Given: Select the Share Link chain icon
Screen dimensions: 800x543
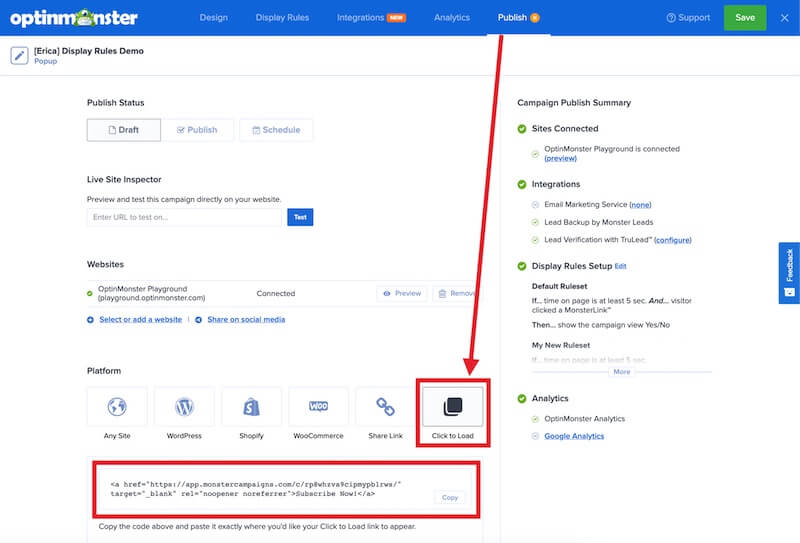Looking at the screenshot, I should [x=385, y=407].
